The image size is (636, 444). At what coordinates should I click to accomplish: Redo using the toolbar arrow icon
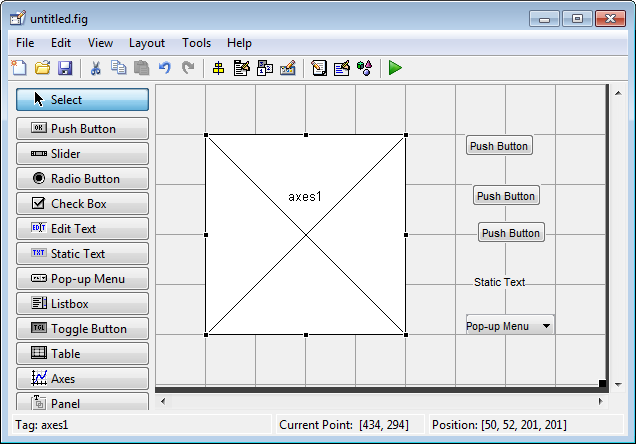pos(188,68)
